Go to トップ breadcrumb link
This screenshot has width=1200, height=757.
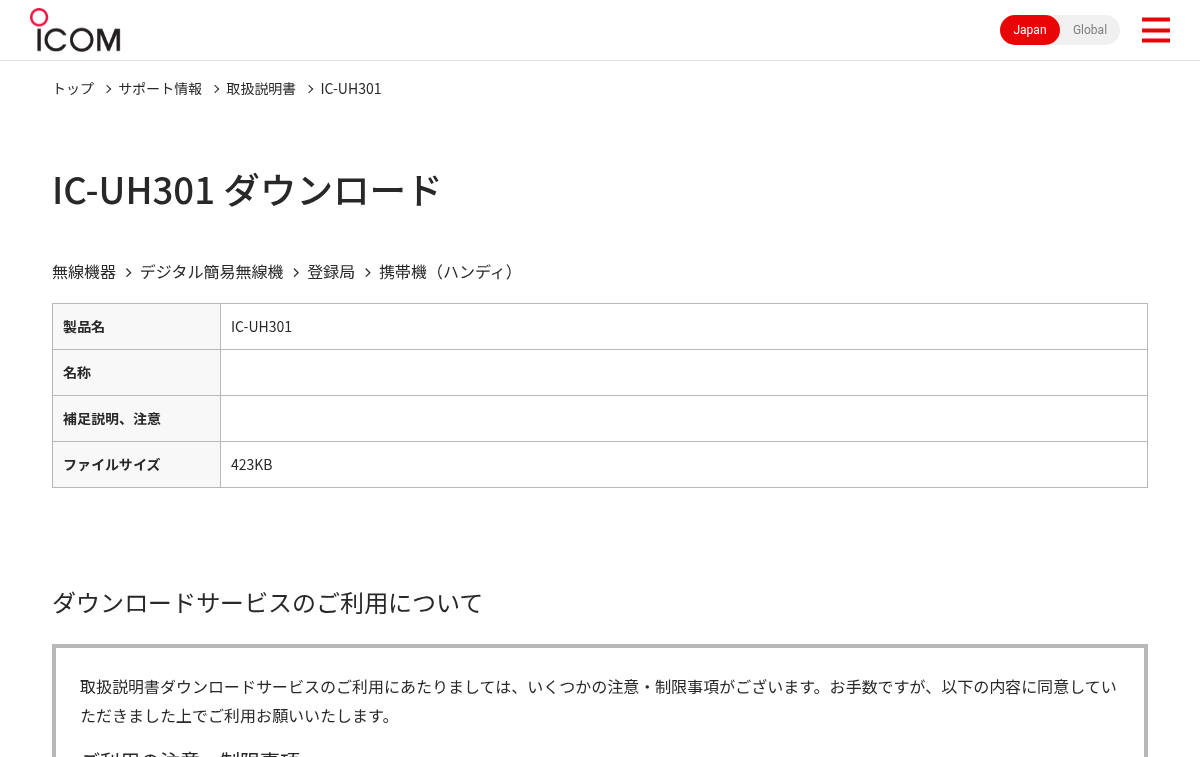click(73, 89)
